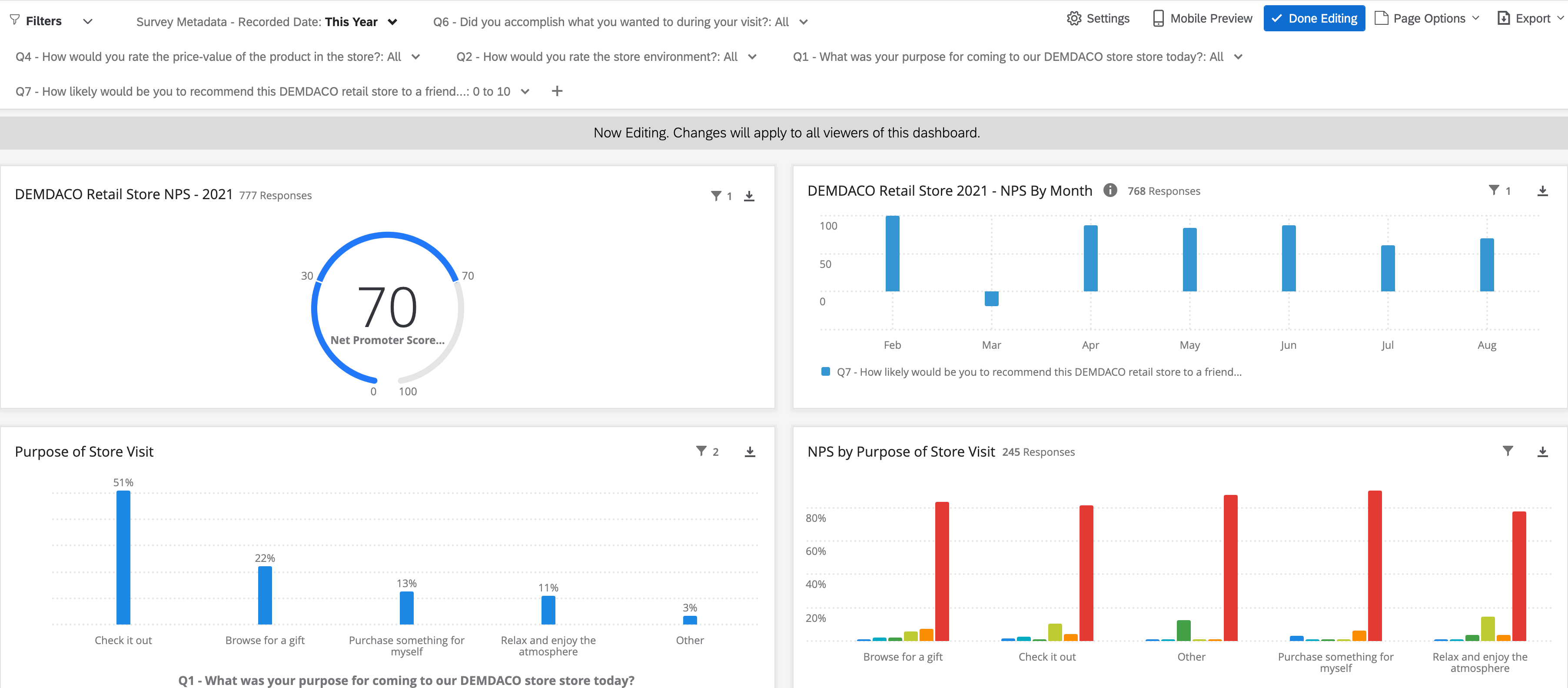Click the Q7 legend label text

tap(1039, 372)
